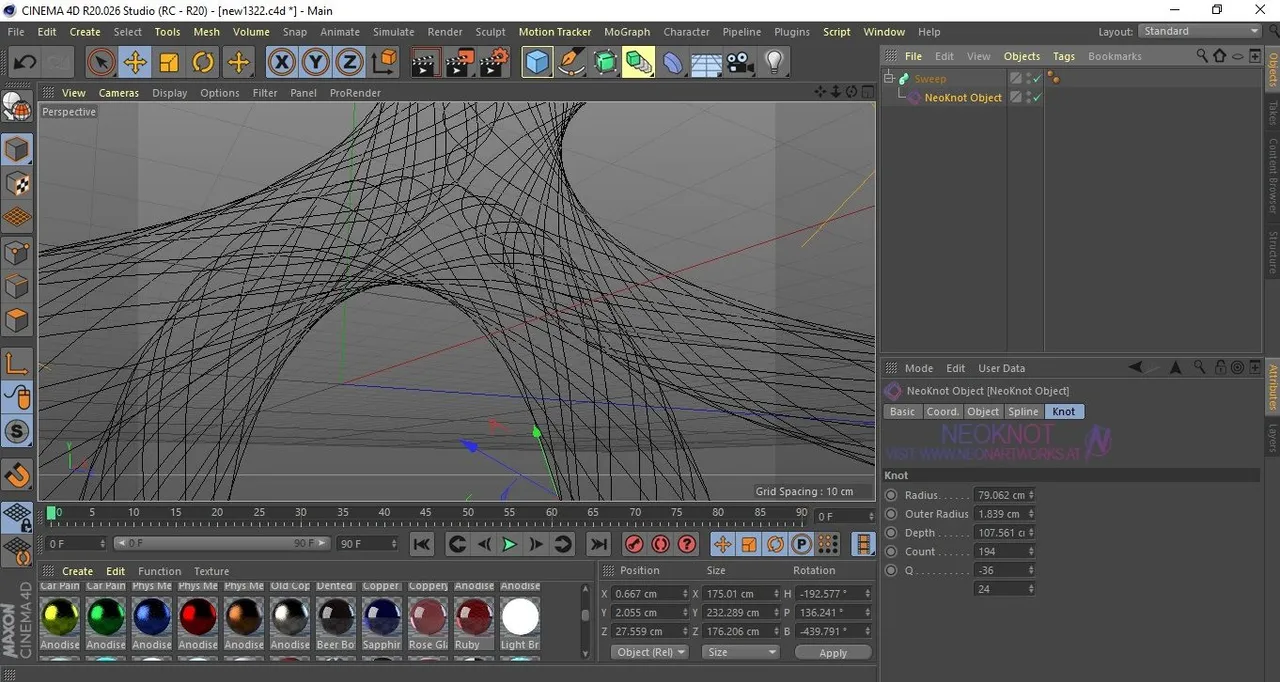
Task: Select the Sapphire blue material
Action: point(381,617)
